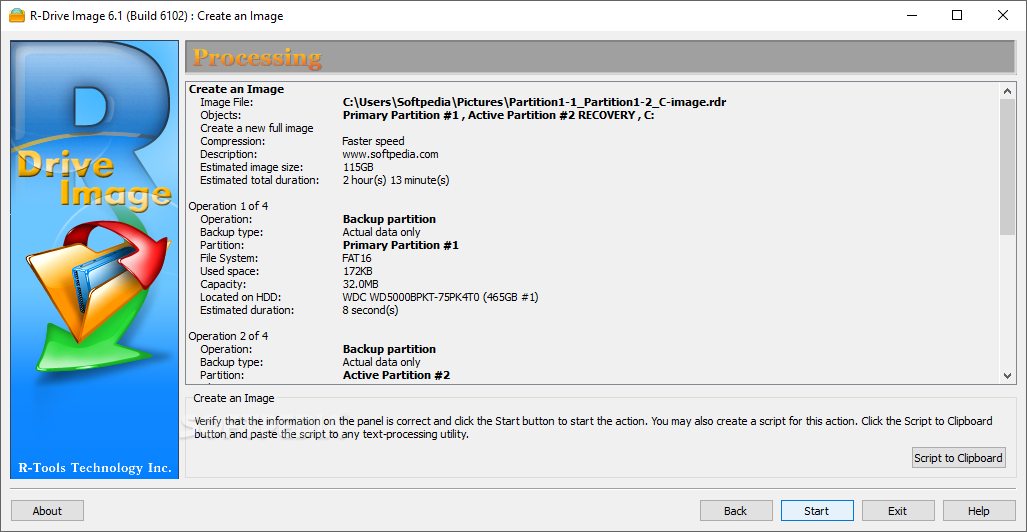Select 'Primary Partition #1' partition value
1027x532 pixels.
tap(401, 245)
